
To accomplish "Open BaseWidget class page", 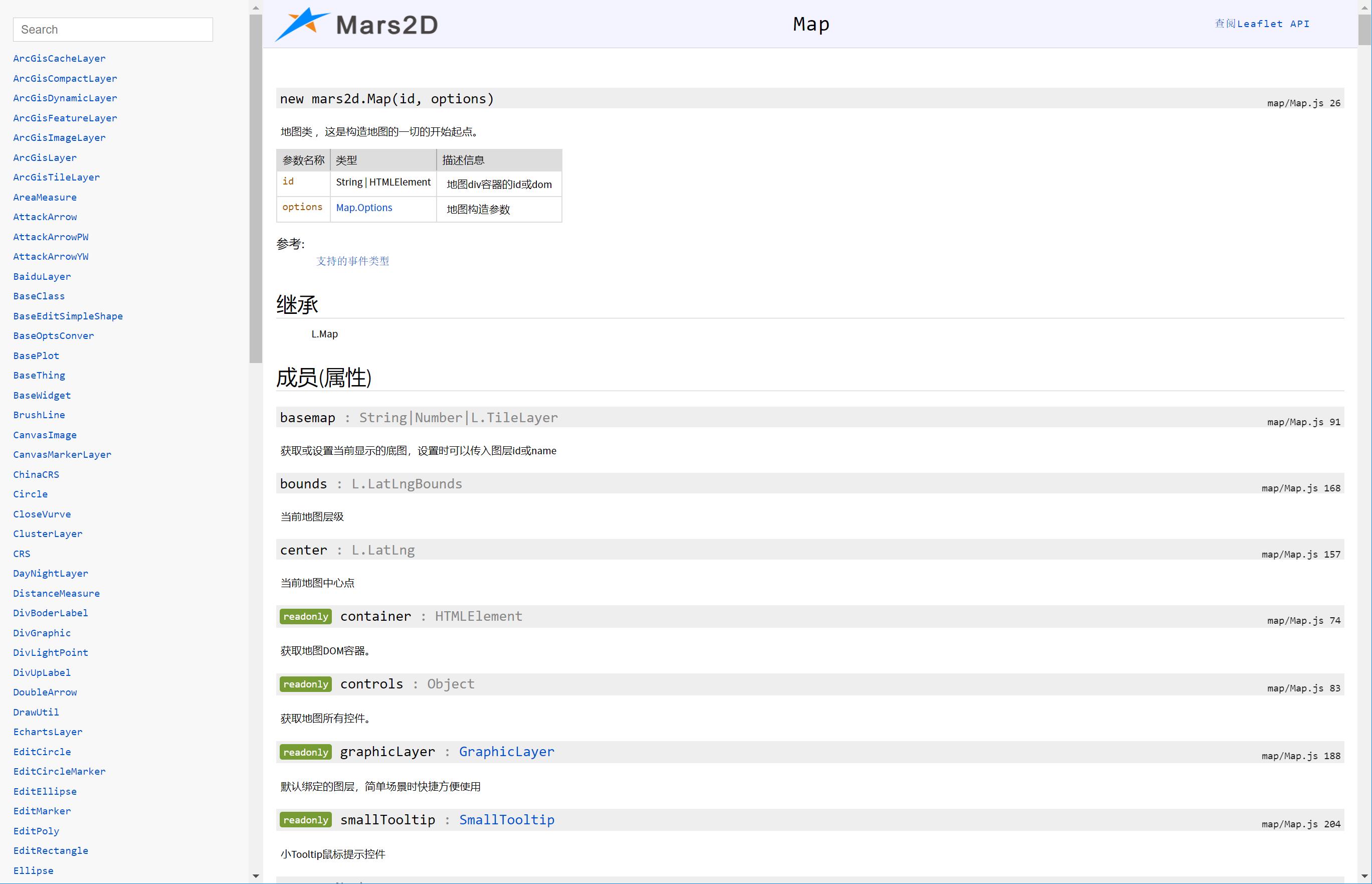I will coord(42,395).
